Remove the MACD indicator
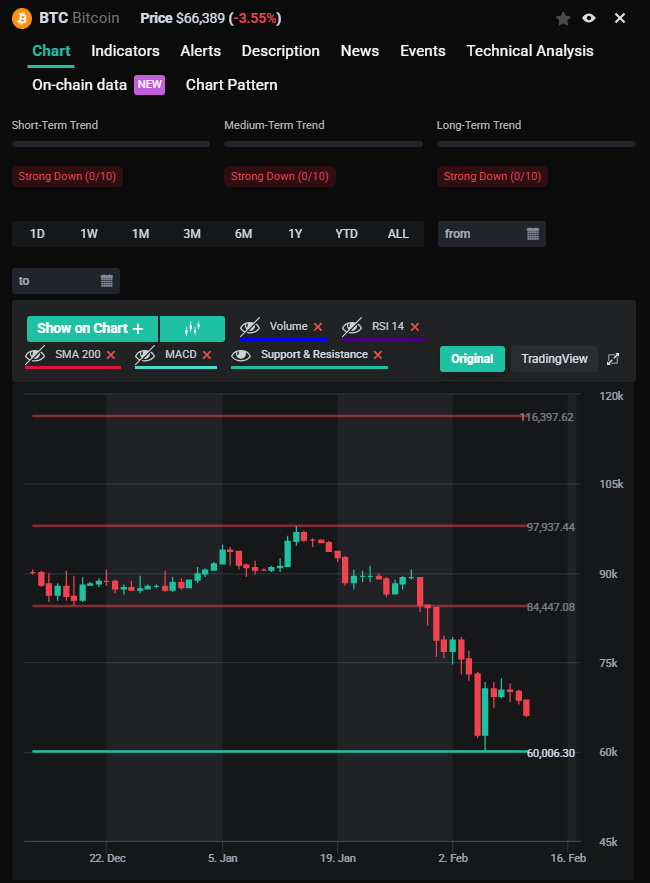This screenshot has height=883, width=650. tap(207, 355)
